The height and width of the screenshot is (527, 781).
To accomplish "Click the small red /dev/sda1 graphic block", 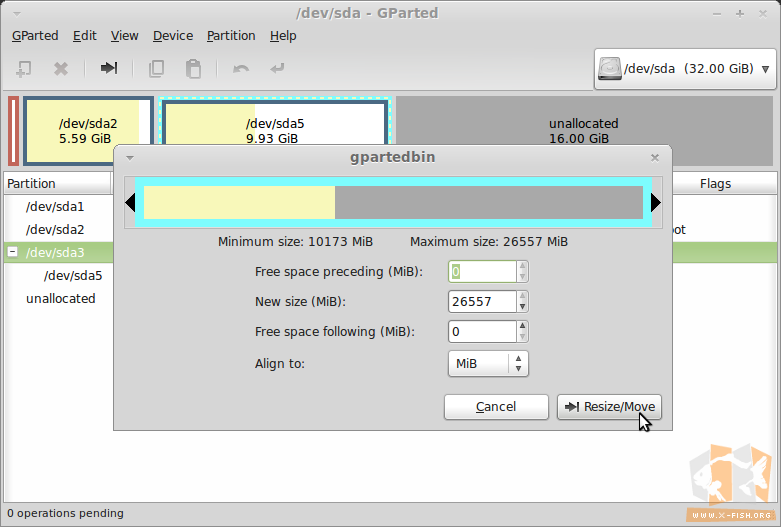I will 13,131.
